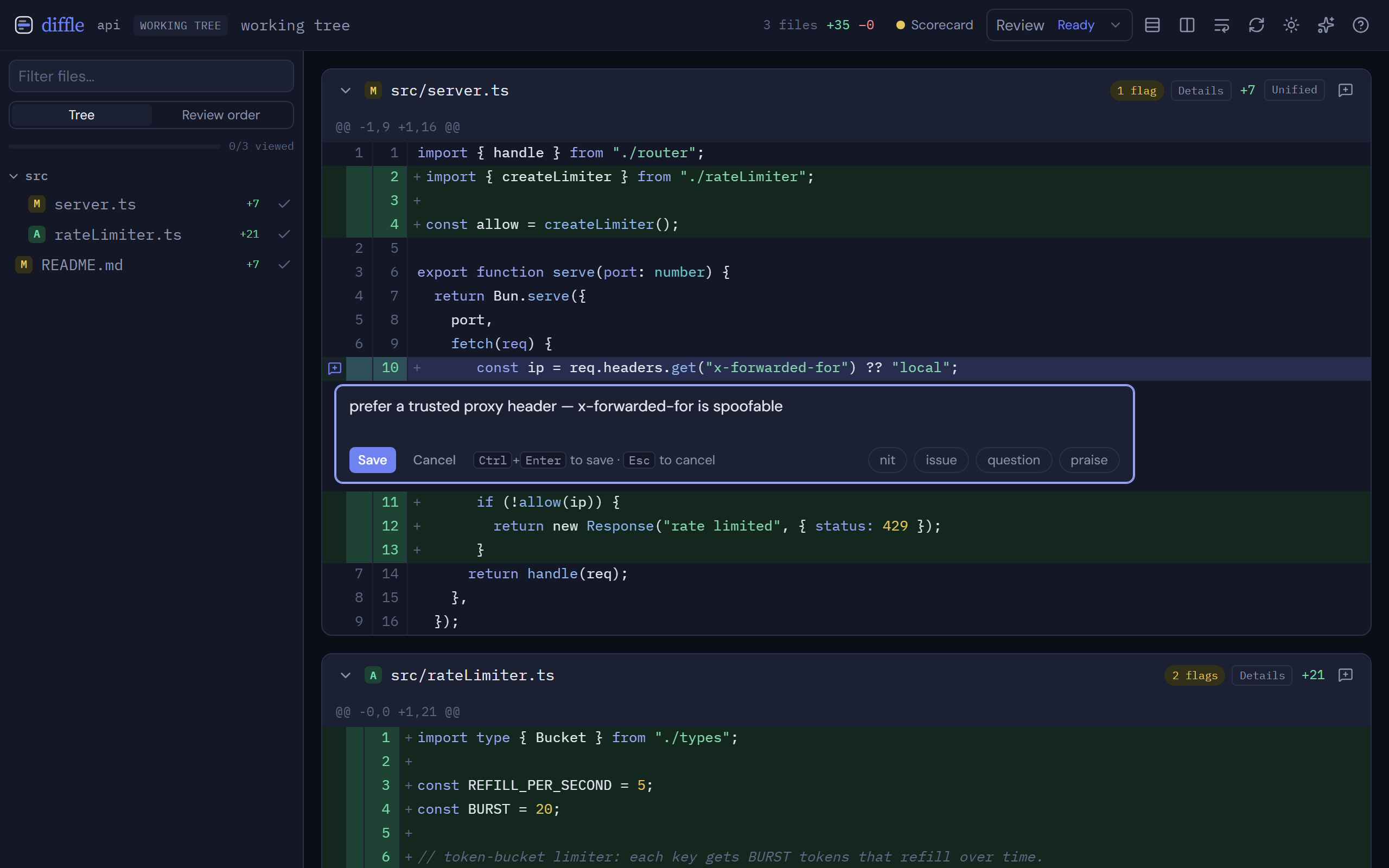Tag comment as praise
This screenshot has height=868, width=1389.
click(x=1089, y=460)
